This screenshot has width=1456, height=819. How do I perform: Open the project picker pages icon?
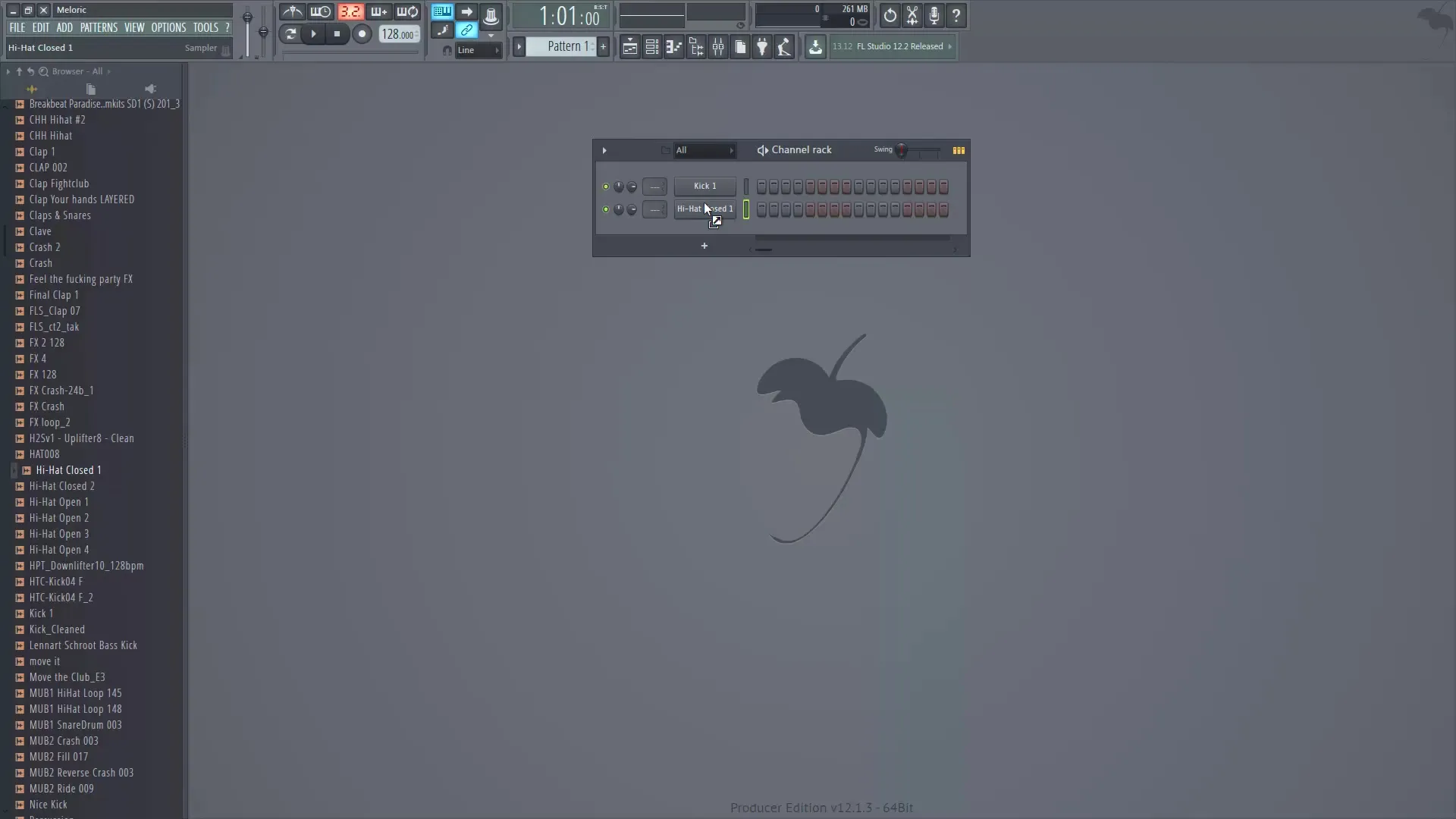tap(739, 47)
